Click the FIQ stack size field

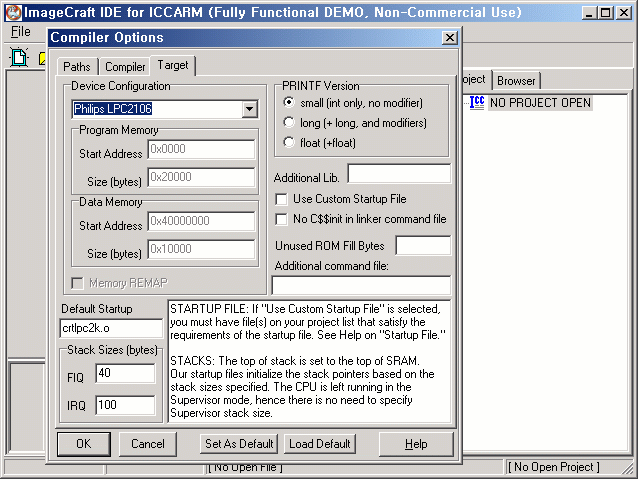pyautogui.click(x=125, y=373)
